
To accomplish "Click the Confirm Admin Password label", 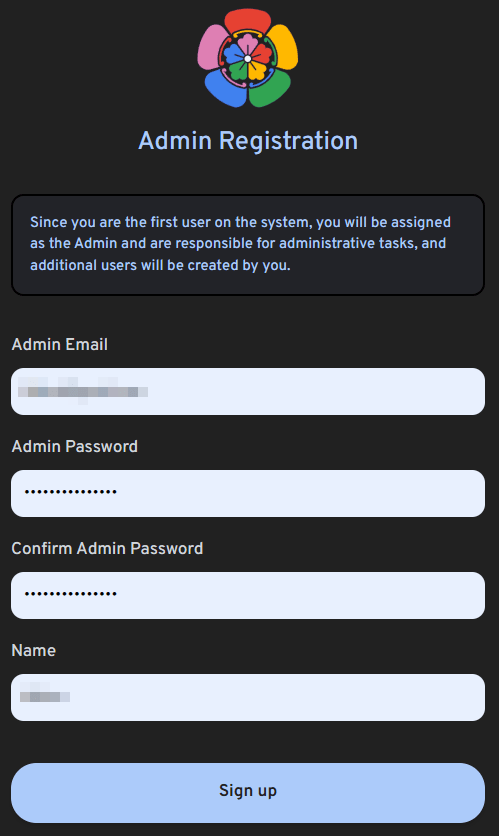I will (107, 549).
